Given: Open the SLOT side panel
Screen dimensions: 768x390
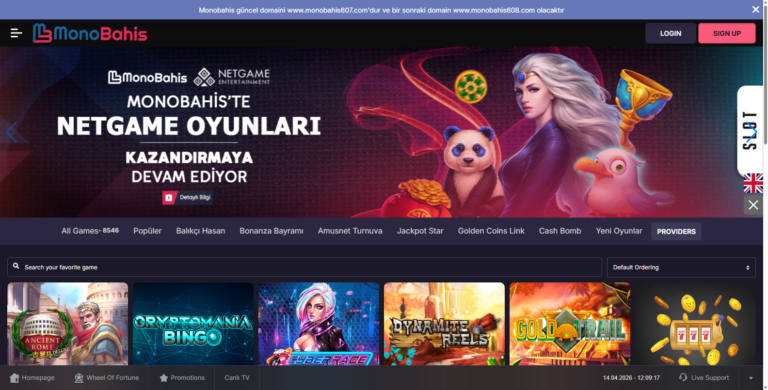Looking at the screenshot, I should coord(750,131).
